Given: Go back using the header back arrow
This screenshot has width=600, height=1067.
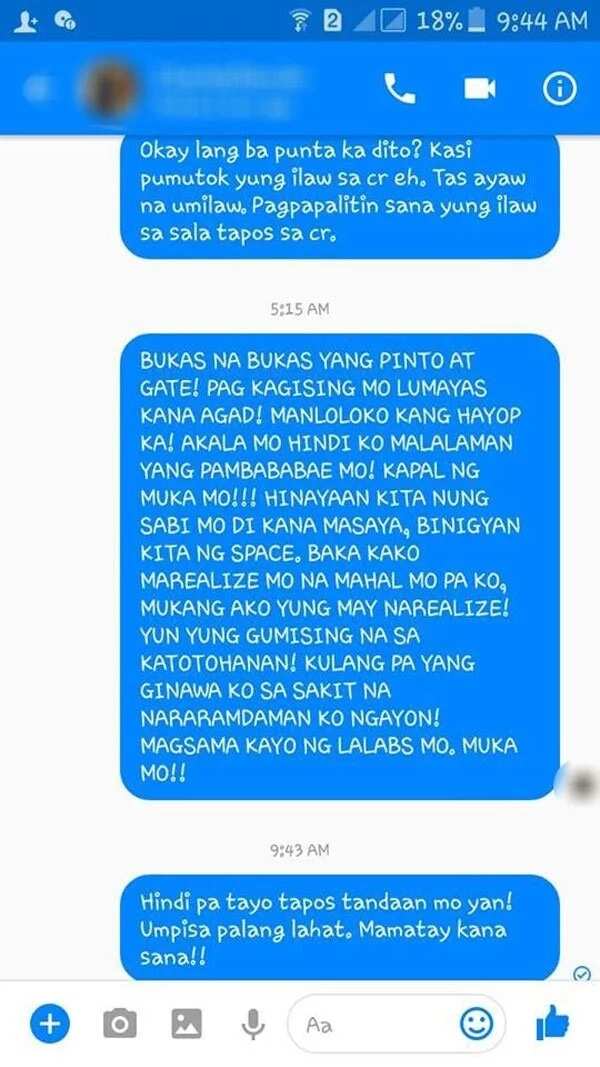Looking at the screenshot, I should (37, 88).
